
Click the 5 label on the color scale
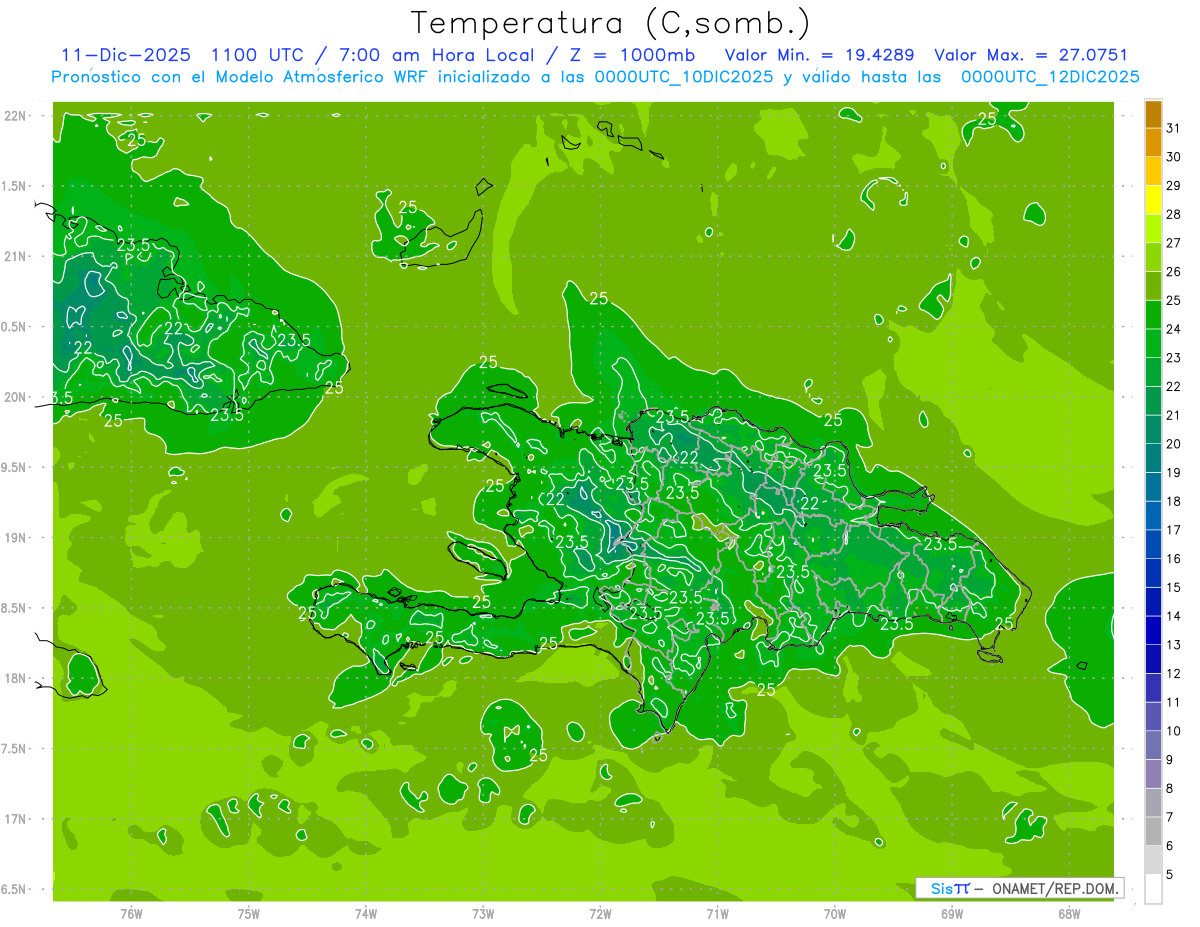tap(1170, 875)
